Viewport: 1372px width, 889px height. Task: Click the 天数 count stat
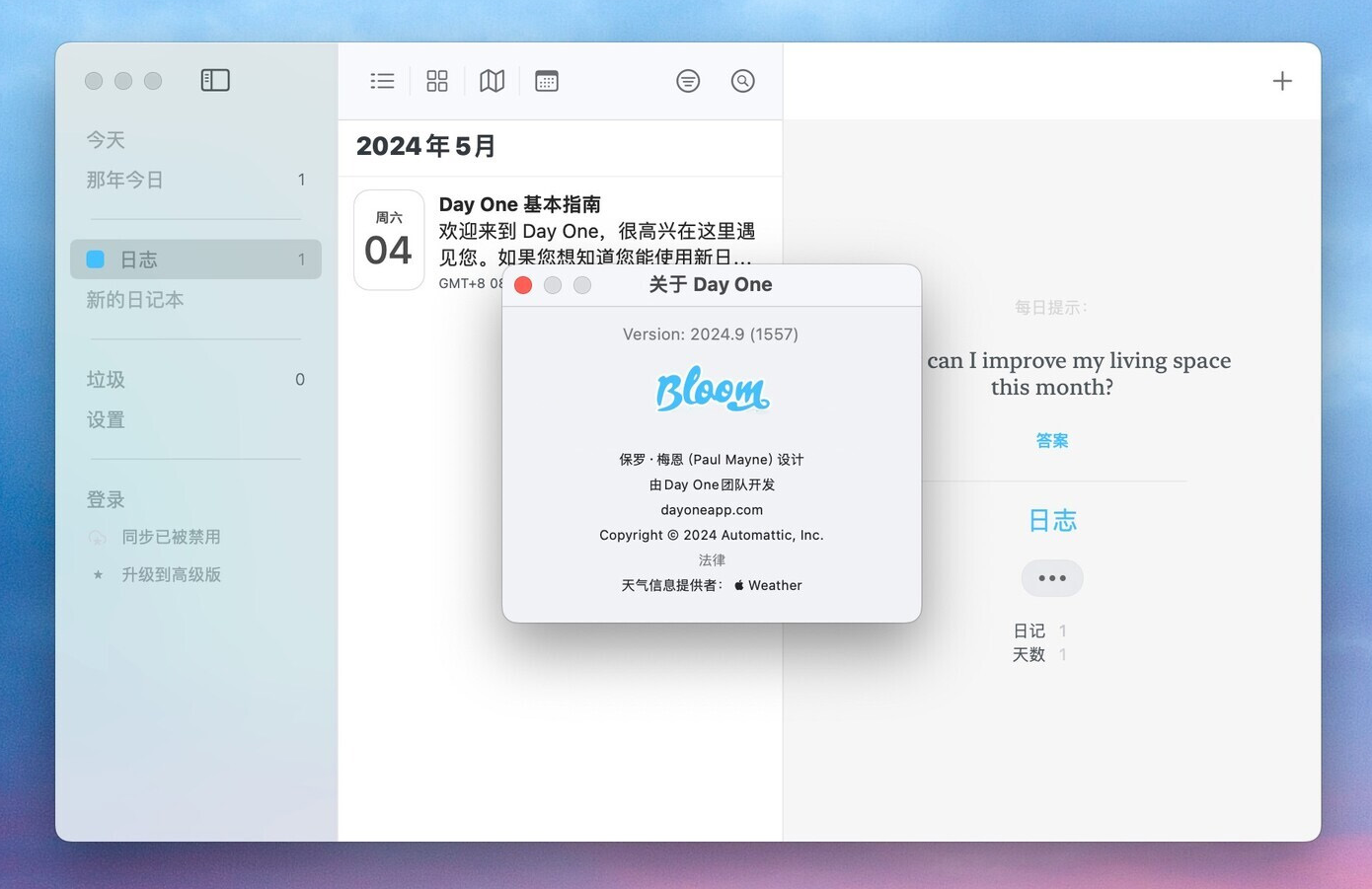click(1039, 654)
